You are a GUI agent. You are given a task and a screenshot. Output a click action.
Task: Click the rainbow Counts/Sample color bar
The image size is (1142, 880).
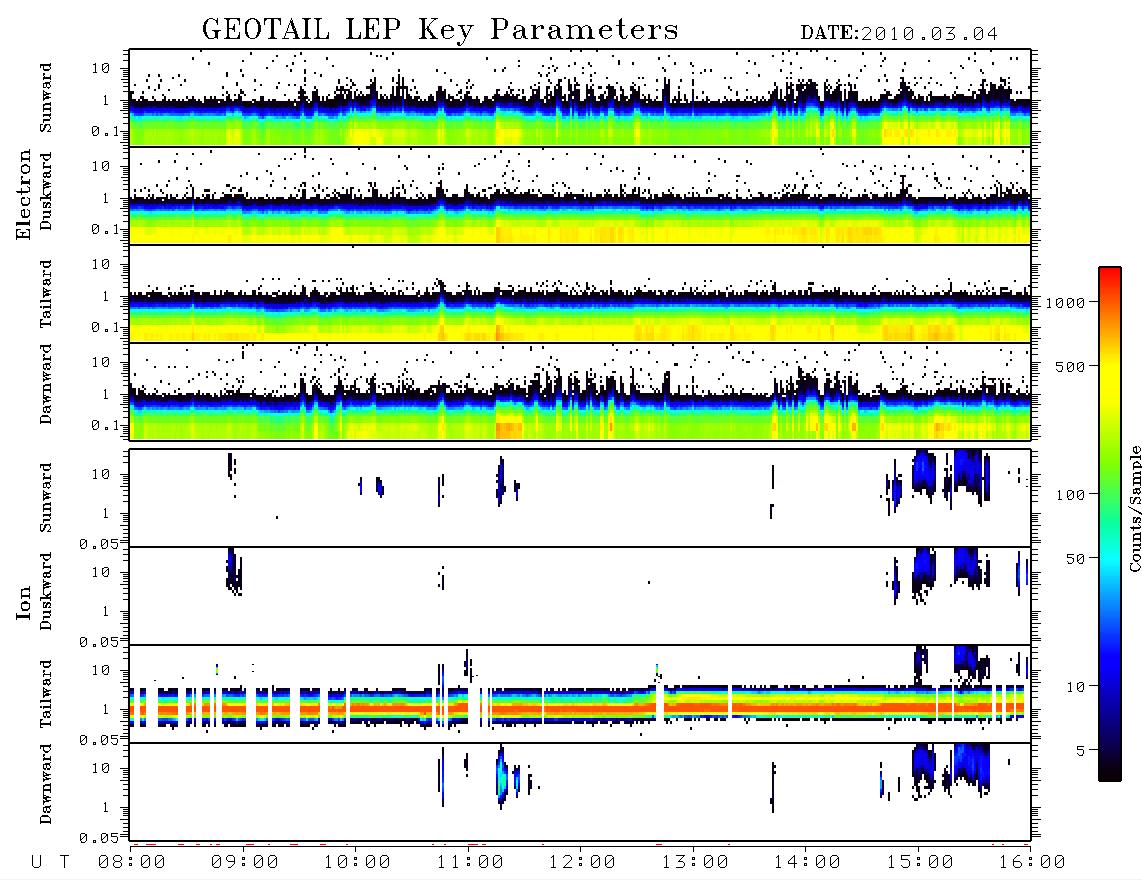1110,524
